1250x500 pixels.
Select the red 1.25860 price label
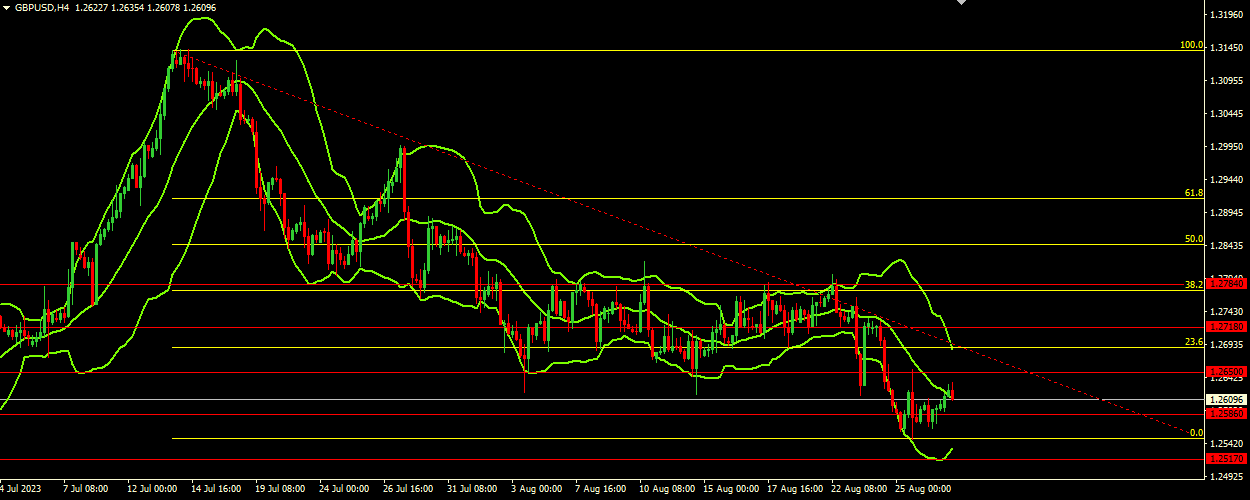coord(1227,413)
